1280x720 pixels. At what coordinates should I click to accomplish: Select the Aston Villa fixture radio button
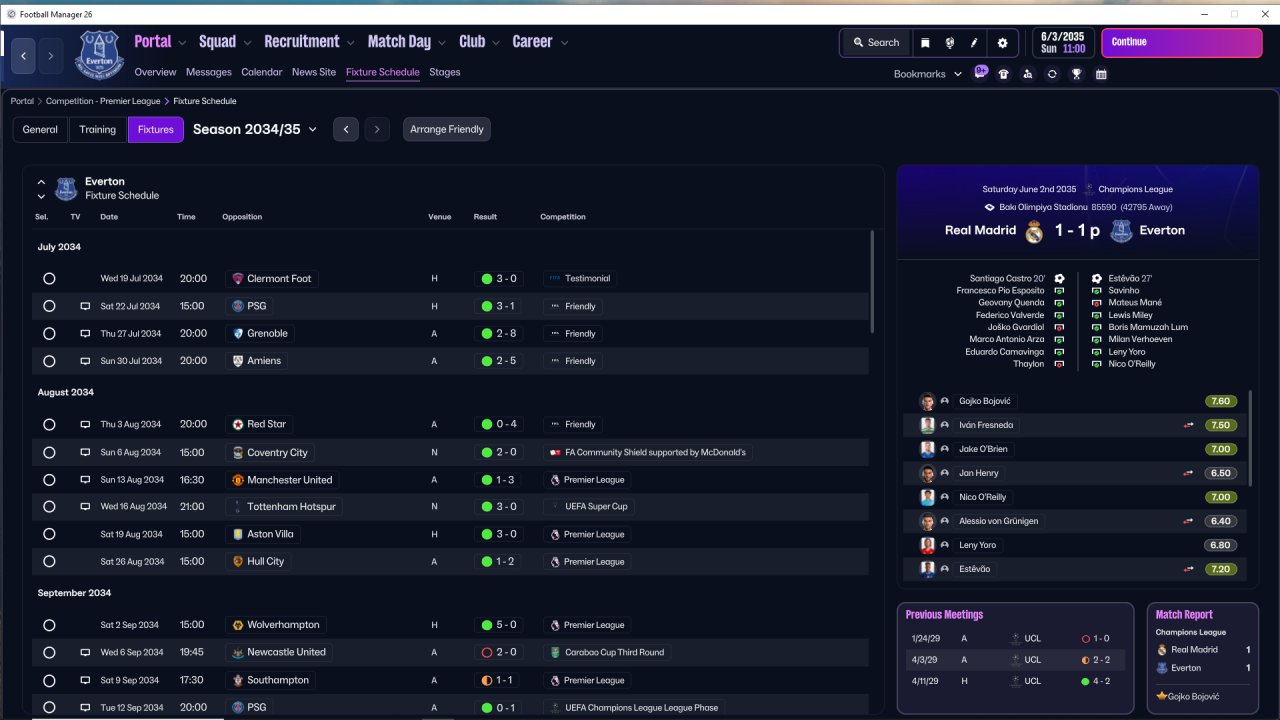49,535
